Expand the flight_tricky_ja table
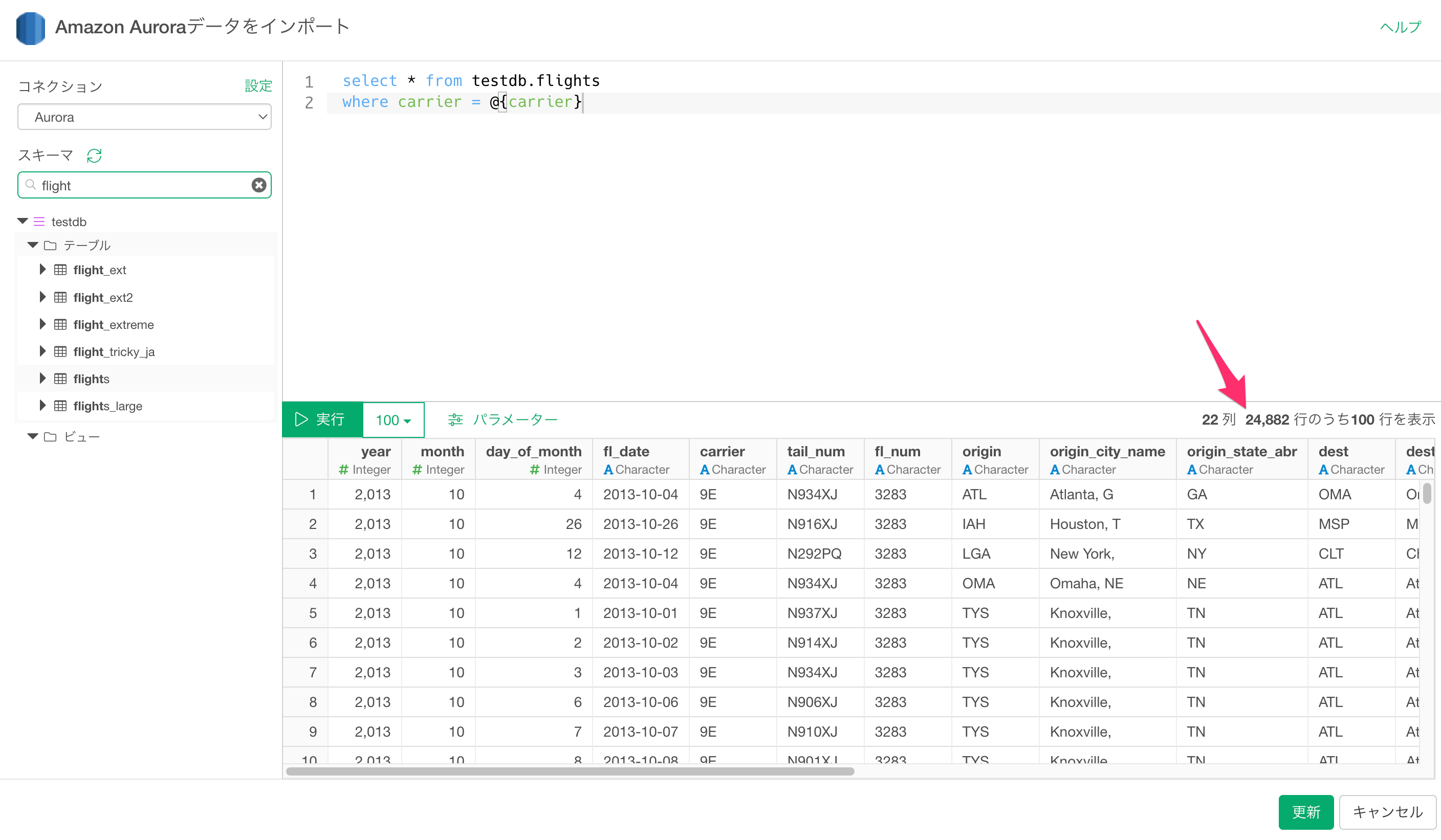 click(x=42, y=351)
